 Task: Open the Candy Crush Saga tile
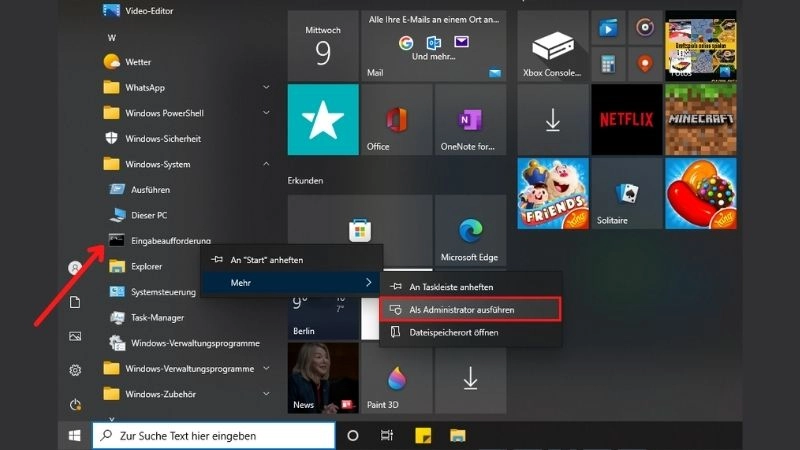(x=701, y=193)
